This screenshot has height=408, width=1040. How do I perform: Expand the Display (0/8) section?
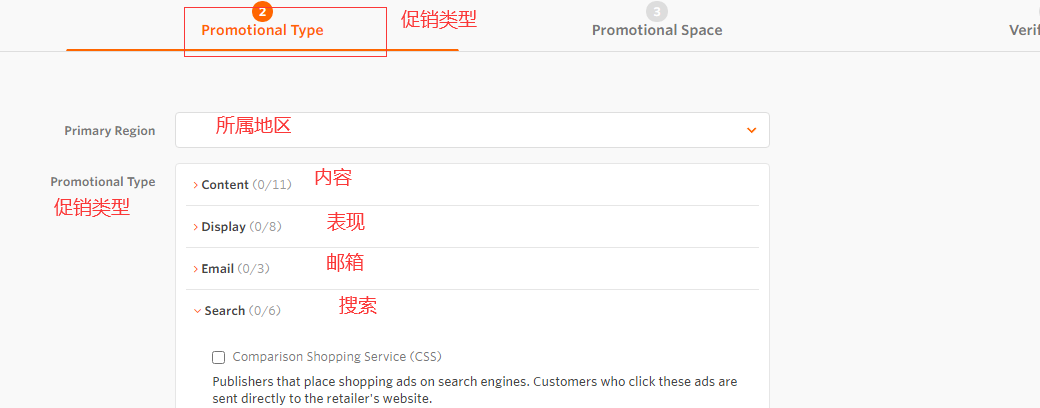coord(241,227)
